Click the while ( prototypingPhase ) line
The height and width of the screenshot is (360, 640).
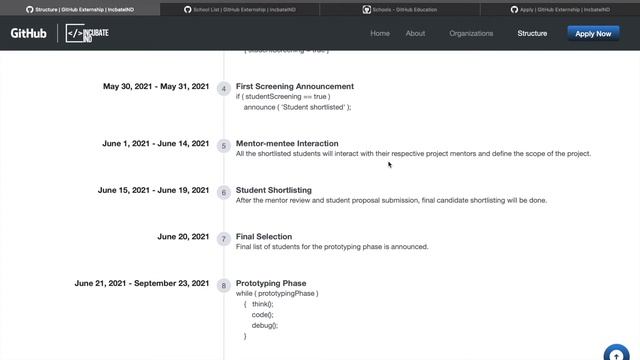[x=277, y=293]
